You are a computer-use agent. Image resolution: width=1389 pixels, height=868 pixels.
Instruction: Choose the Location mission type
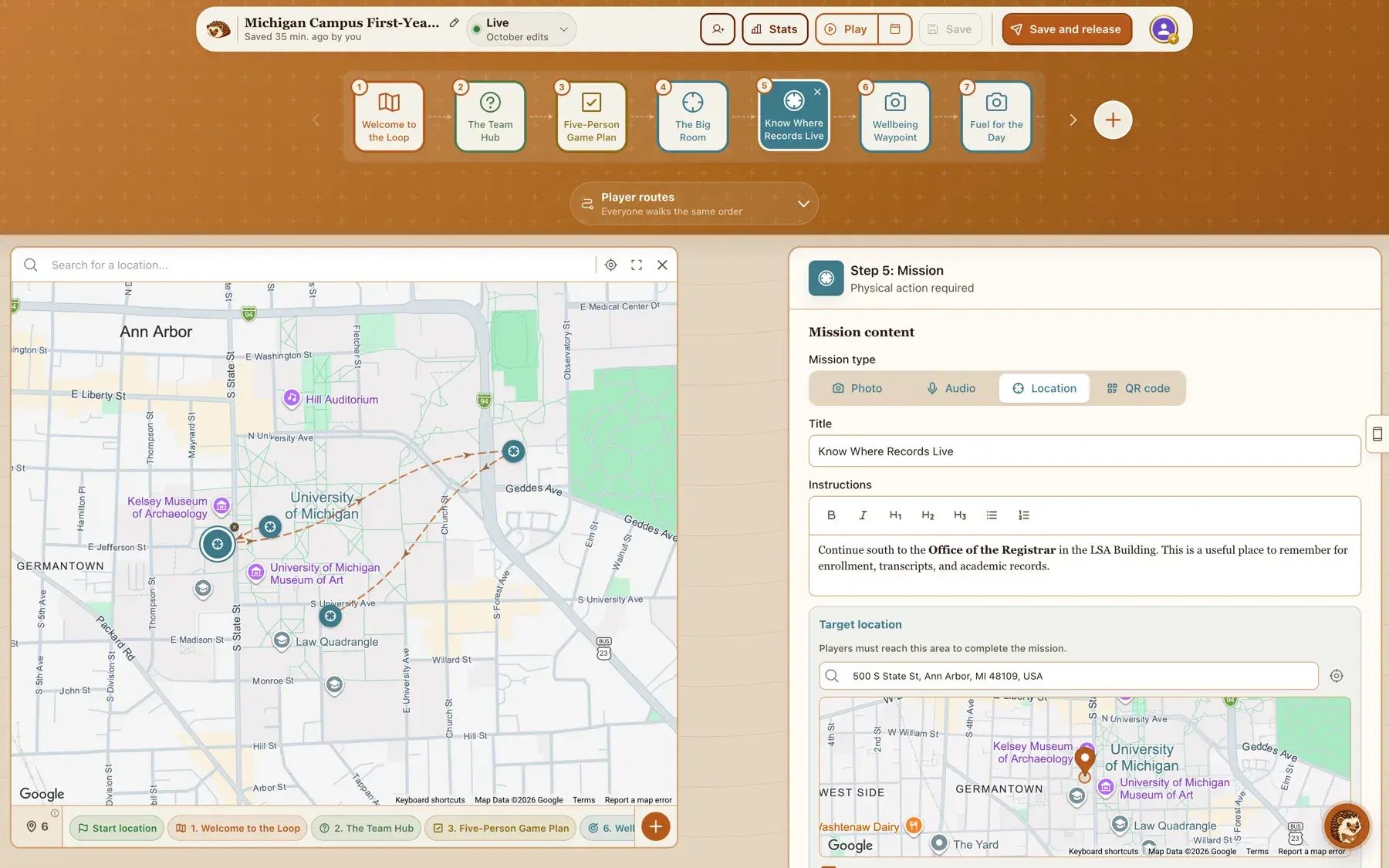[1044, 388]
